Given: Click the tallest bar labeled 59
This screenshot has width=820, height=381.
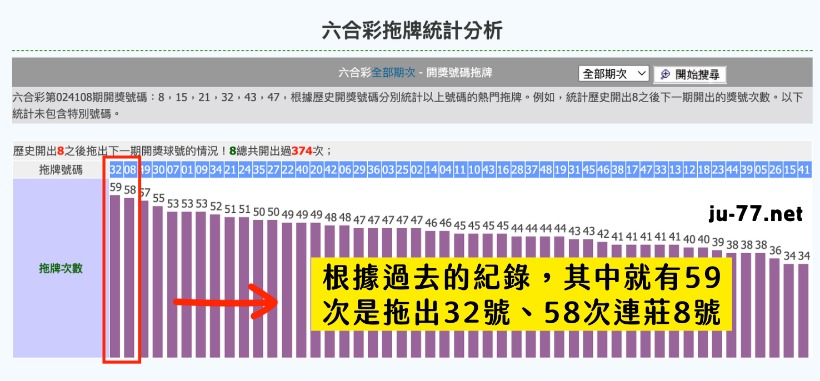Looking at the screenshot, I should pyautogui.click(x=115, y=276).
